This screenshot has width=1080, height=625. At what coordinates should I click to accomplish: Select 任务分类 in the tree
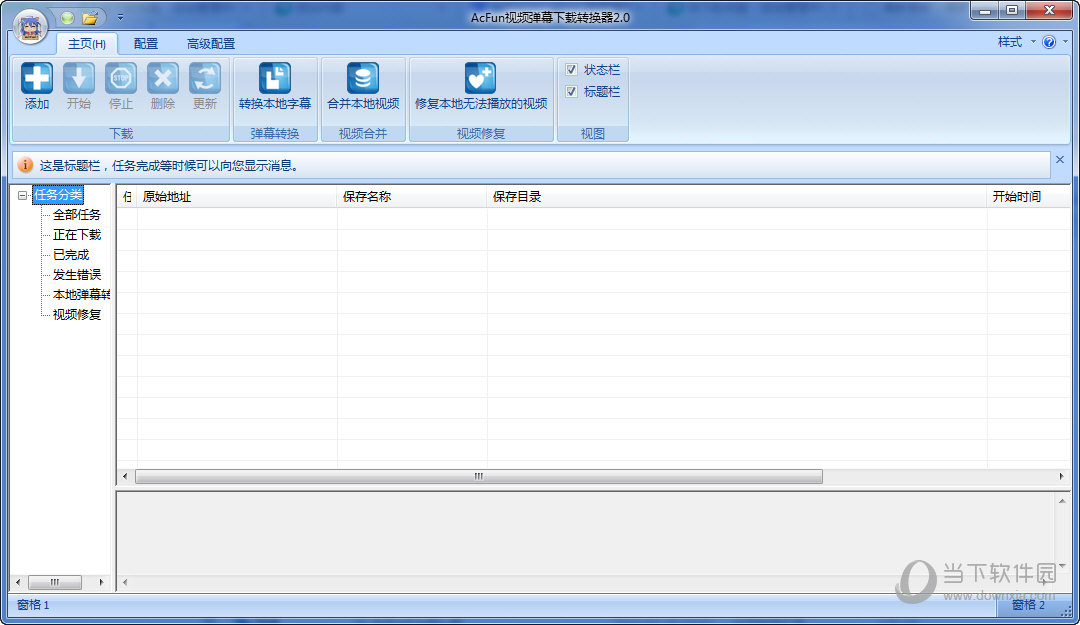tap(58, 195)
